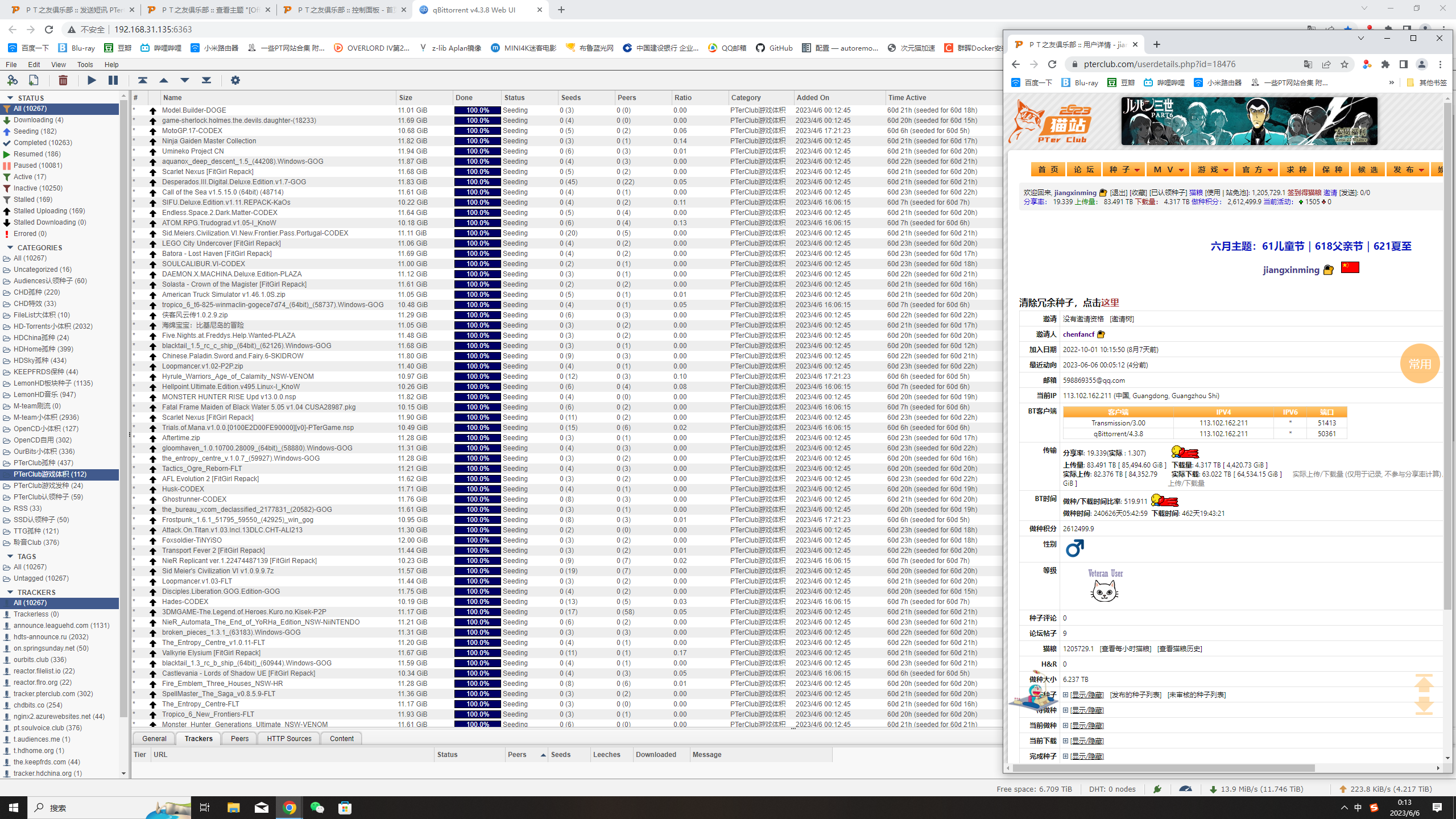Click the 查看猫粮历史 link
The width and height of the screenshot is (1456, 819).
pos(1180,648)
